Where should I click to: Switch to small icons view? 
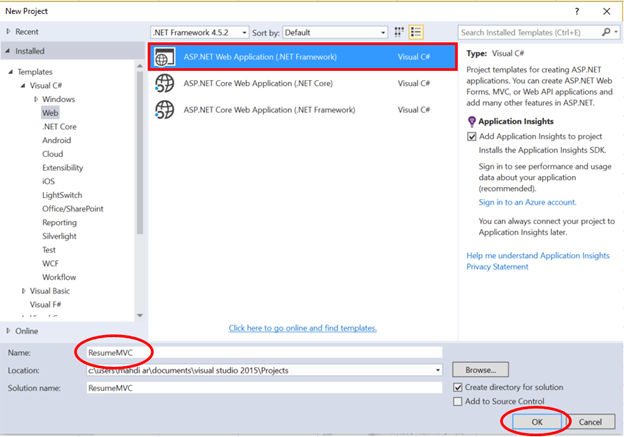pos(399,32)
